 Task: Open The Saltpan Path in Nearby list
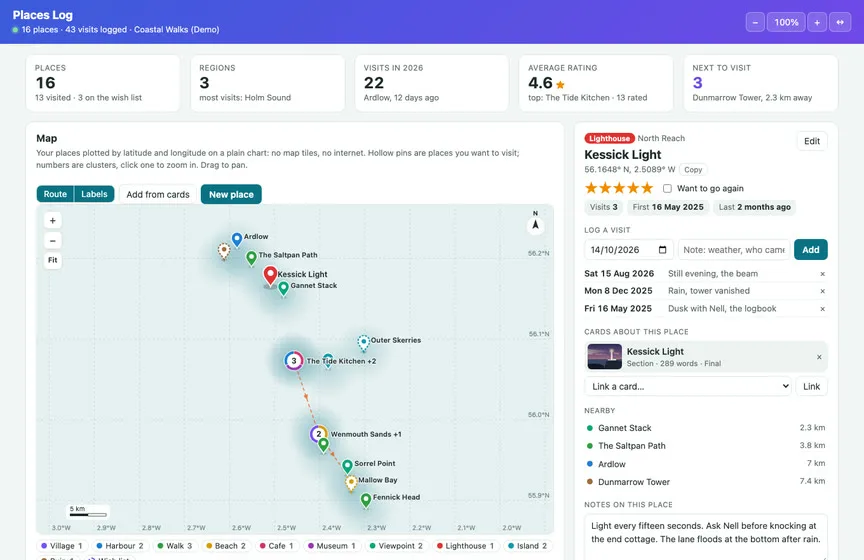point(706,445)
